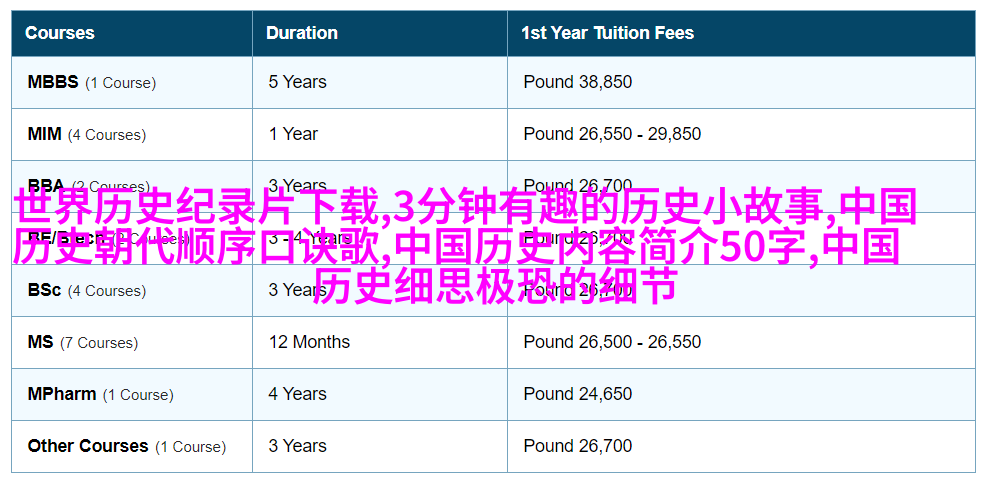Click the 1st Year Tuition Fees header

(607, 33)
